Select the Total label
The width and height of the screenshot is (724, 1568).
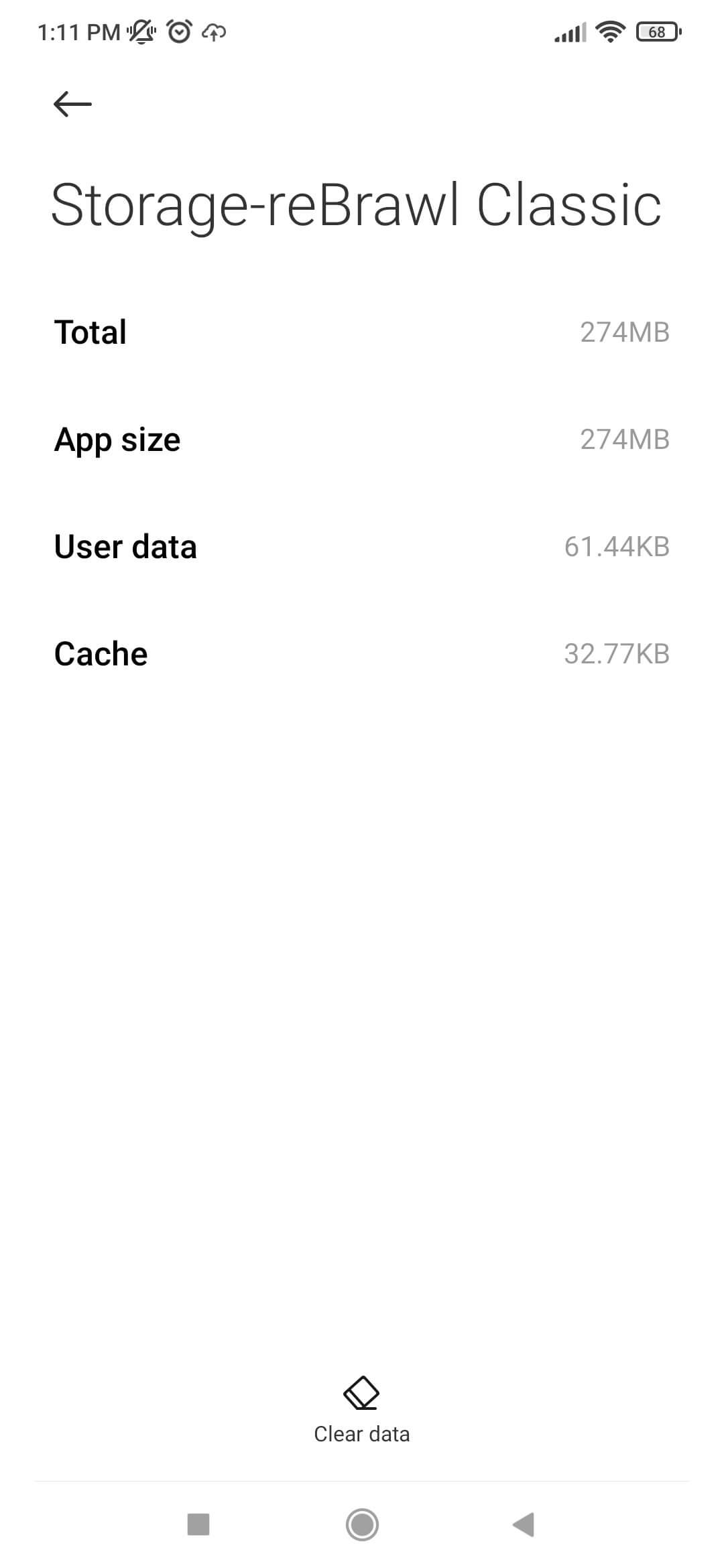[90, 332]
